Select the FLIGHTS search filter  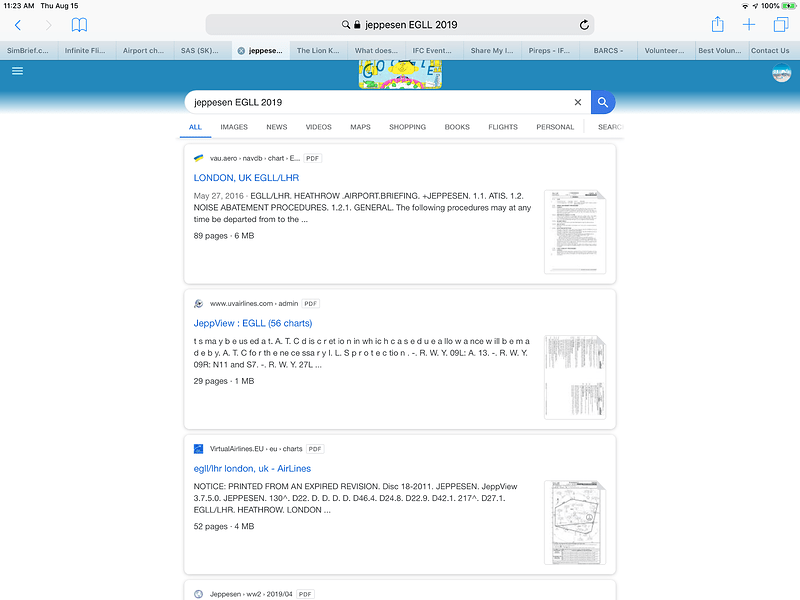pyautogui.click(x=503, y=127)
